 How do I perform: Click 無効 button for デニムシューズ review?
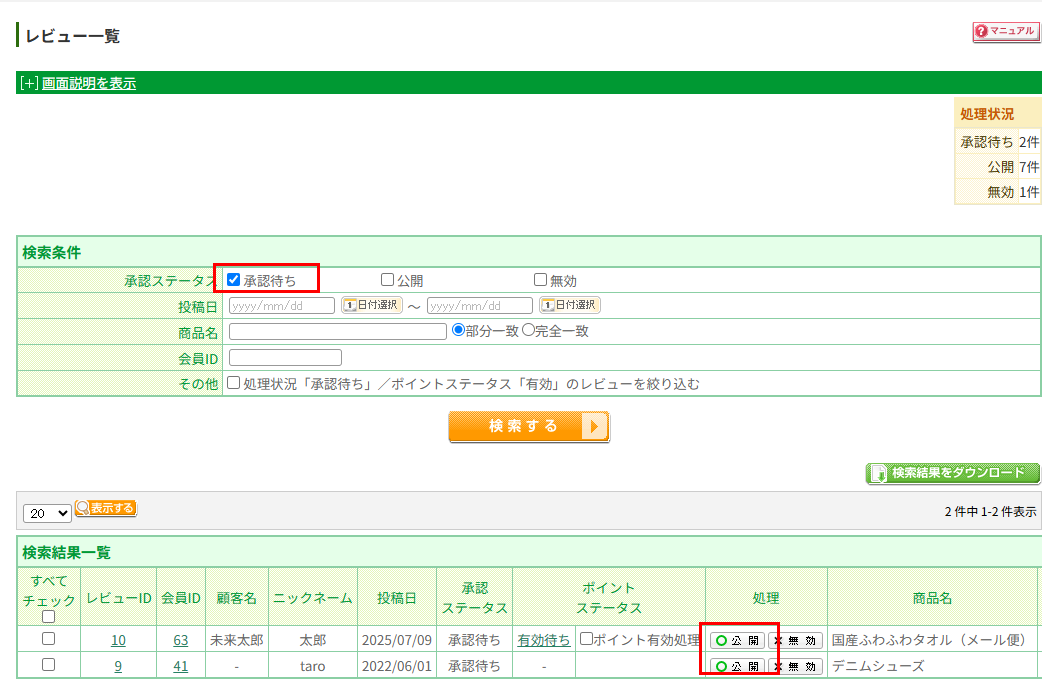796,666
